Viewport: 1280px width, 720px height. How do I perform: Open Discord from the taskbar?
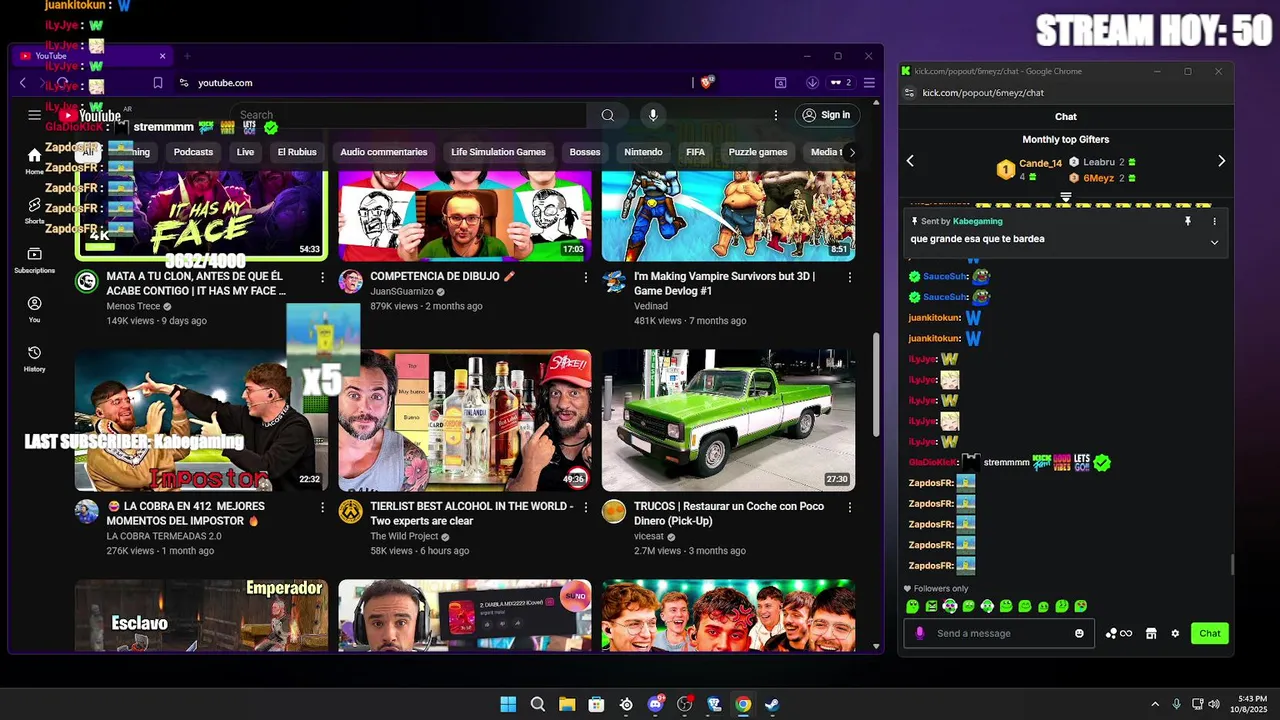coord(656,704)
